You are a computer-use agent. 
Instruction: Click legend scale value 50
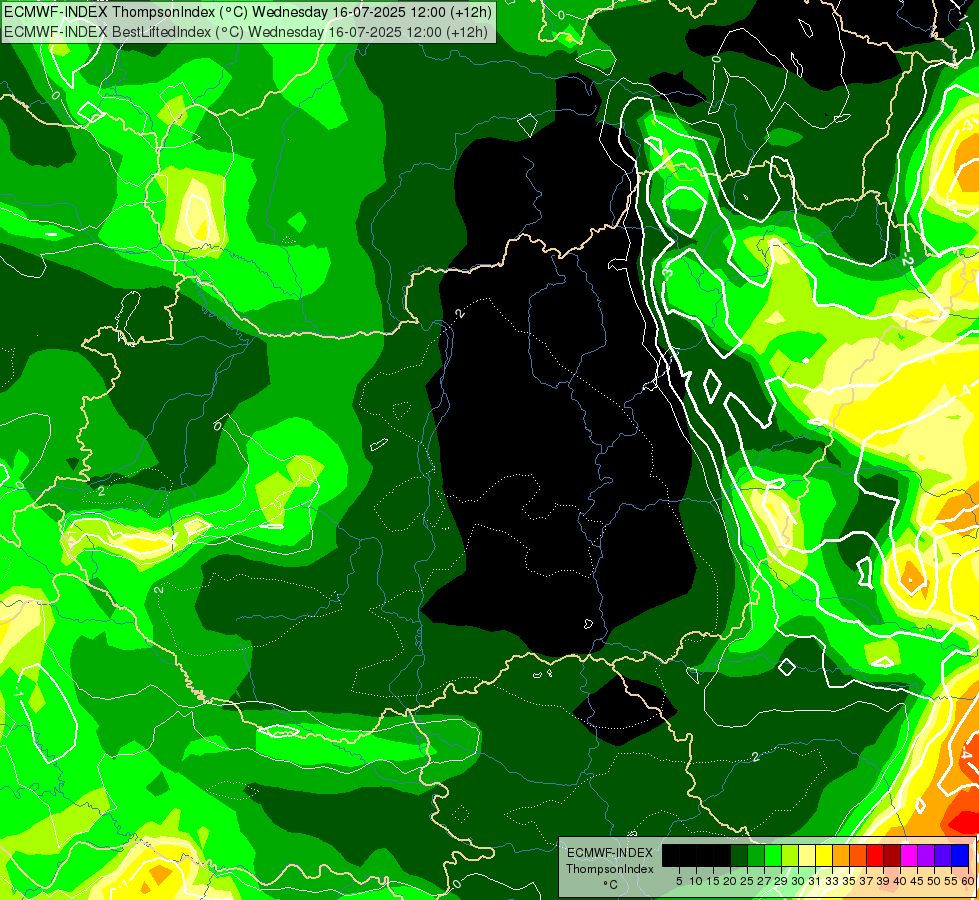[935, 881]
